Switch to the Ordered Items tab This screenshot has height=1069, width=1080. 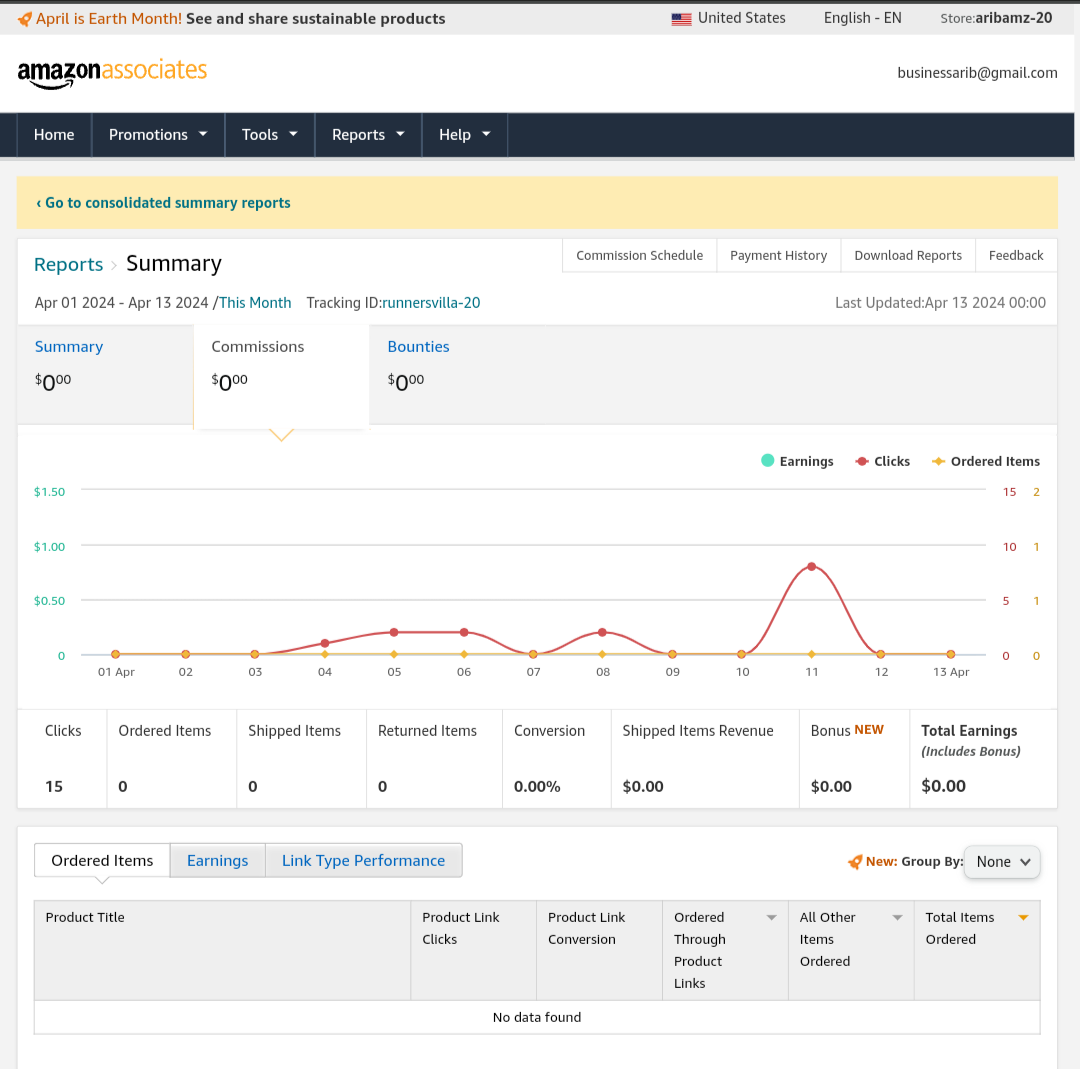coord(102,860)
